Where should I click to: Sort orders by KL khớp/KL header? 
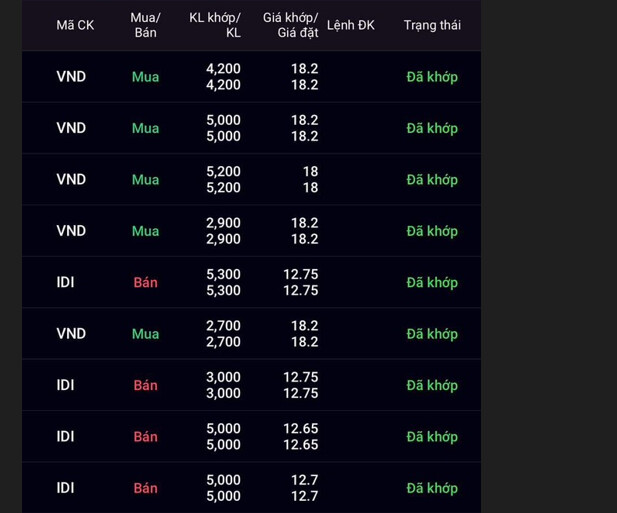tap(215, 25)
